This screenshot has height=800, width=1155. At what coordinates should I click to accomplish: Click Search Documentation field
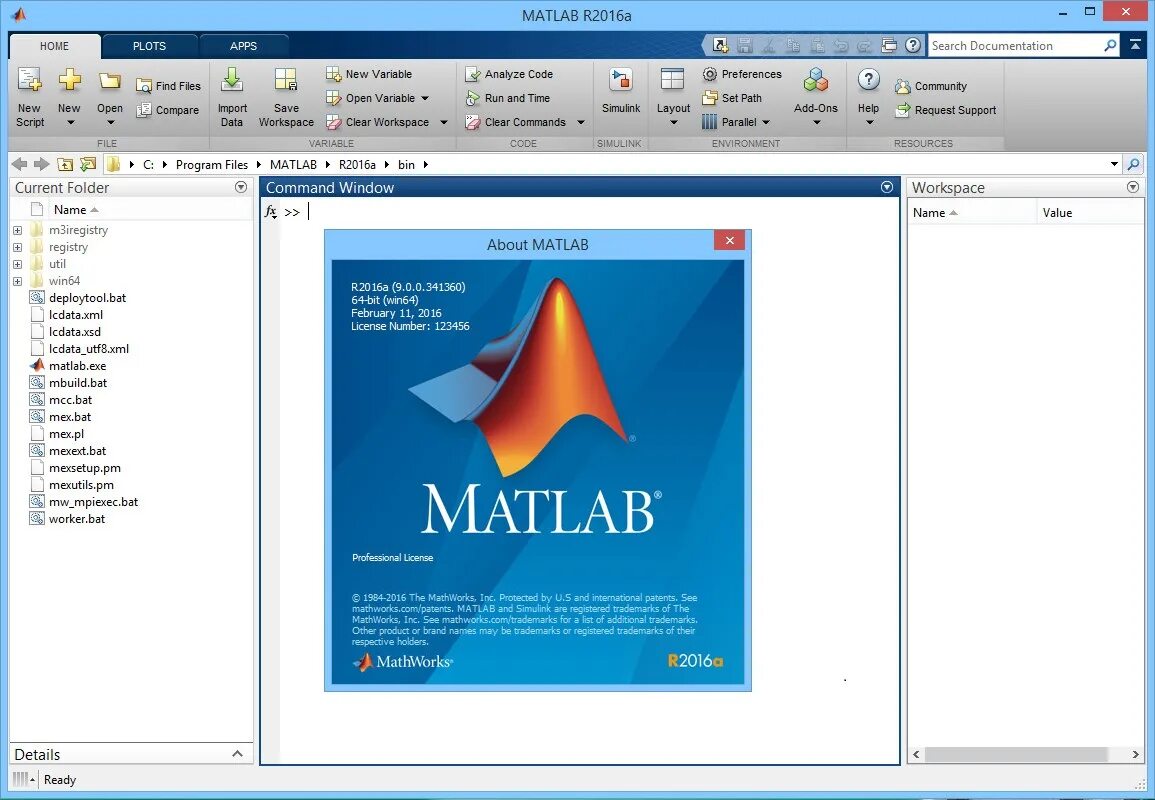point(1015,46)
